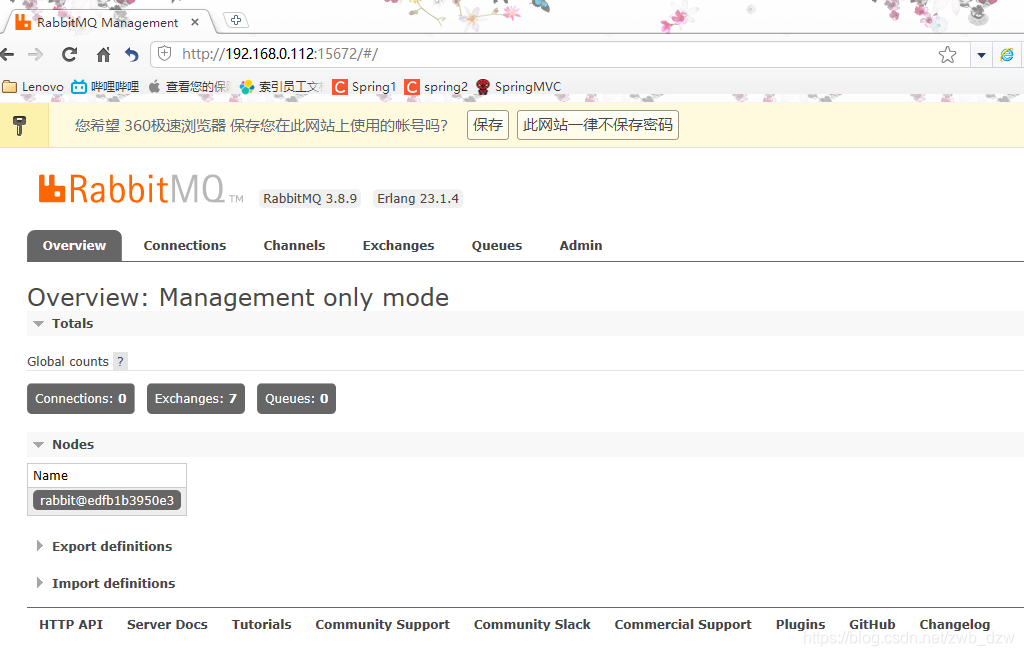Open the browser home page icon
This screenshot has height=656, width=1024.
point(102,54)
